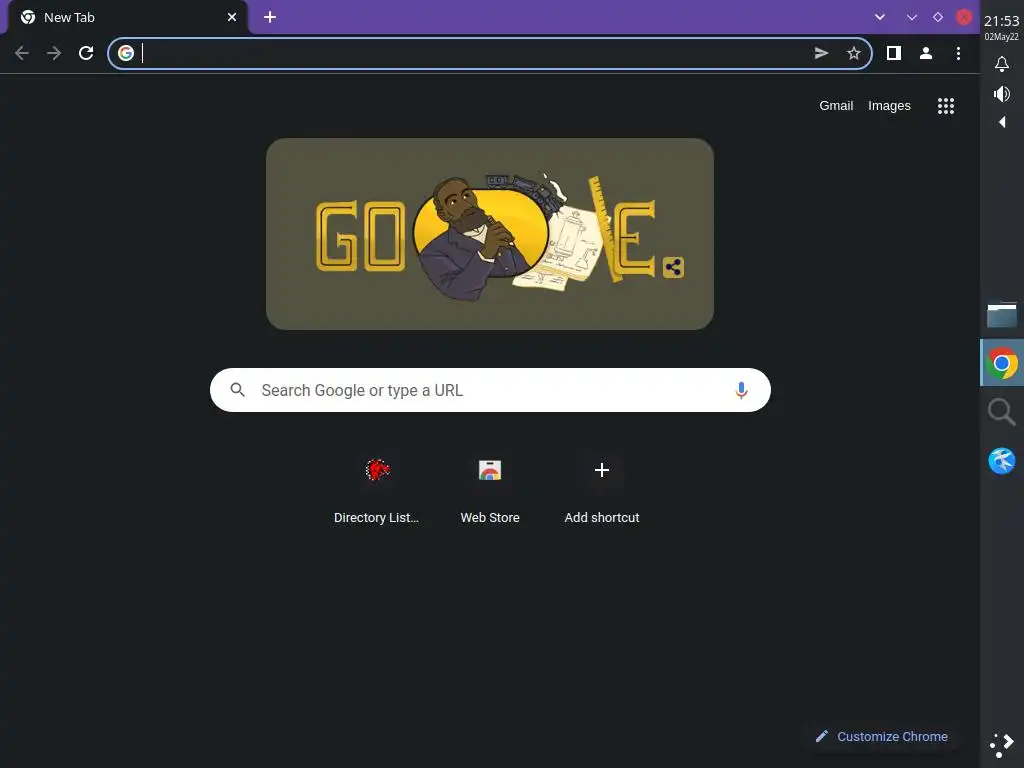Launch the blue bird application icon
Screen dimensions: 1024x768
tap(1002, 460)
